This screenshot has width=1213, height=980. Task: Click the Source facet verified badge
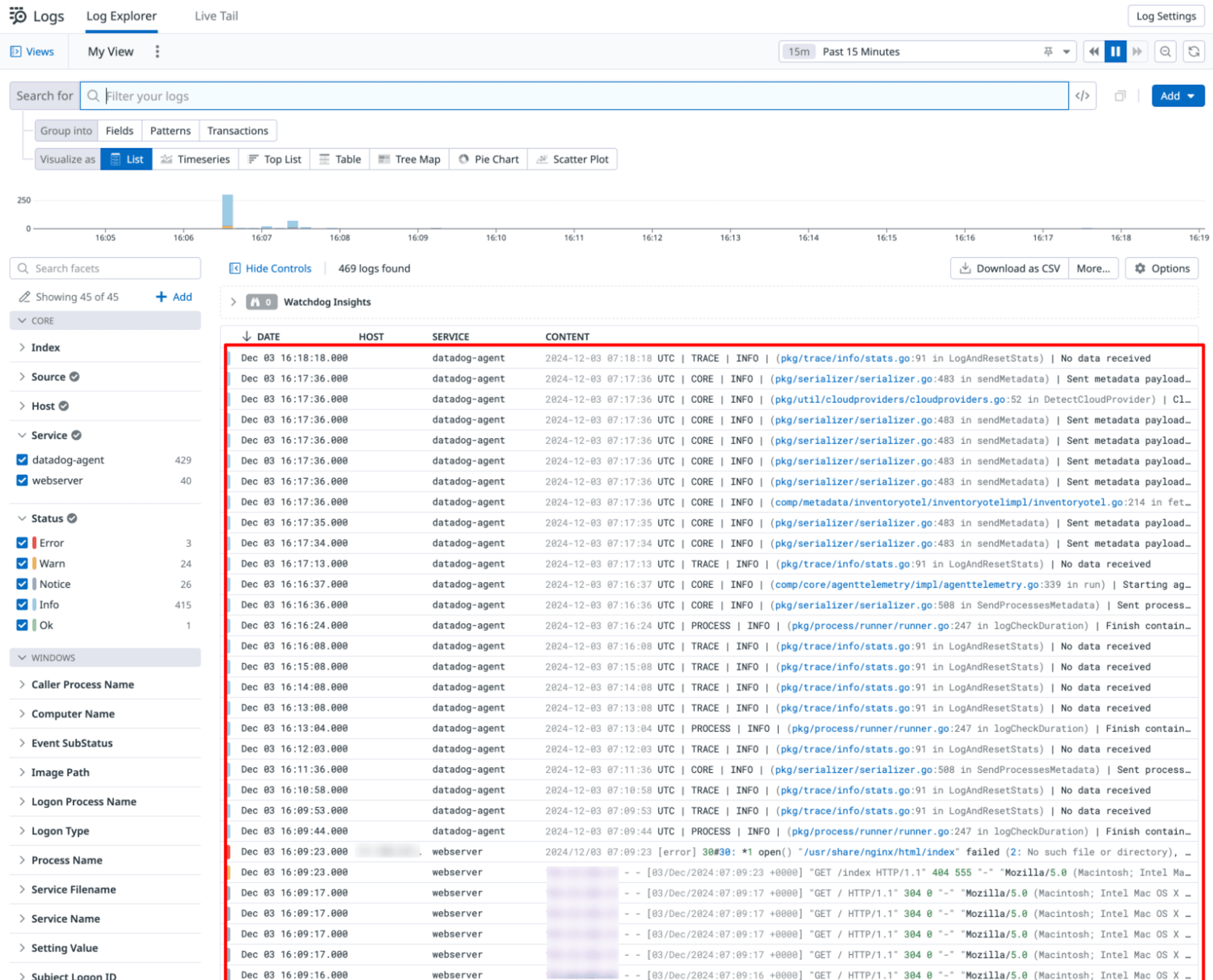click(x=74, y=377)
